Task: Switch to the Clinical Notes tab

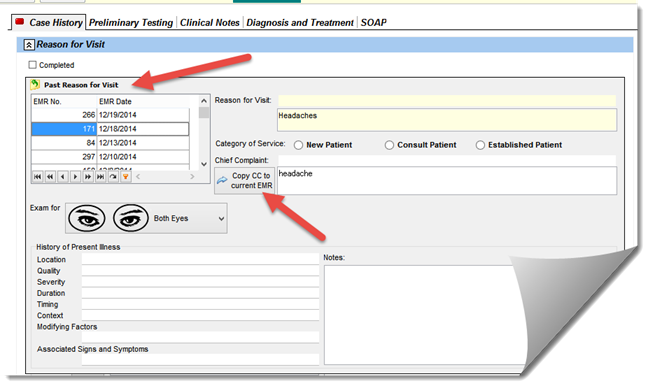Action: pyautogui.click(x=210, y=23)
